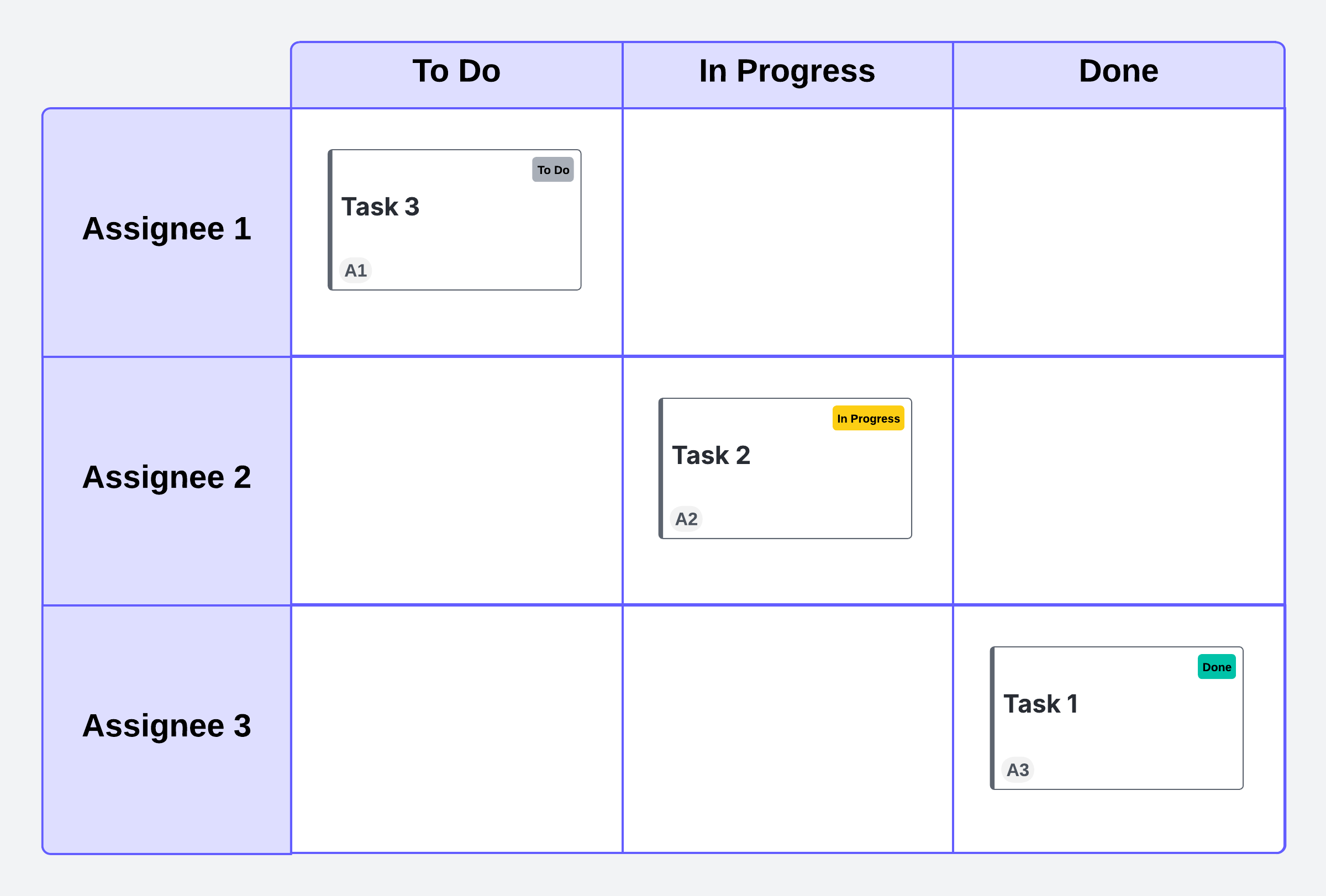Select the Assignee 1 row header
Screen dimensions: 1326x896
point(167,229)
